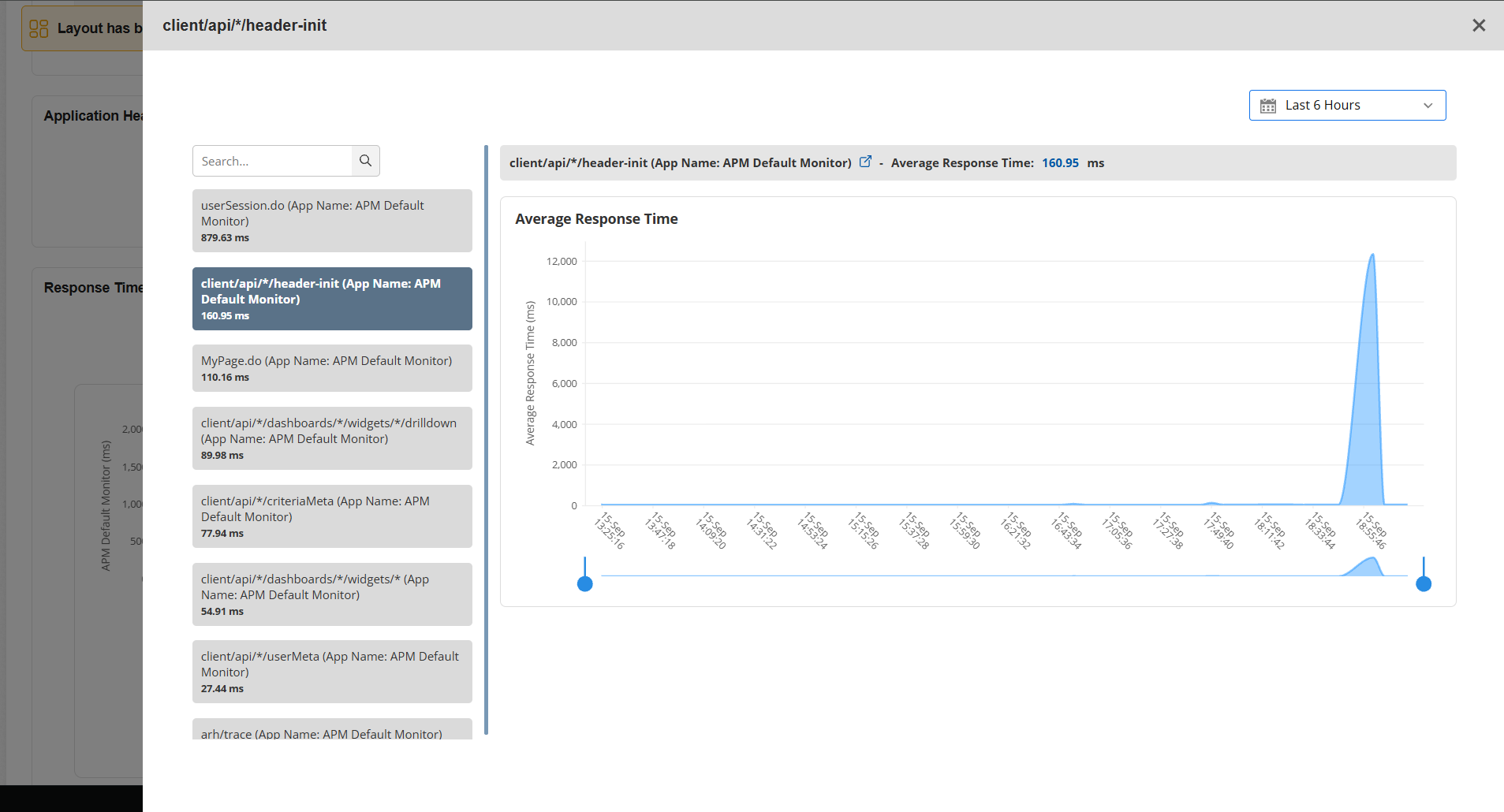The height and width of the screenshot is (812, 1504).
Task: Close the header-init details dialog
Action: (x=1479, y=25)
